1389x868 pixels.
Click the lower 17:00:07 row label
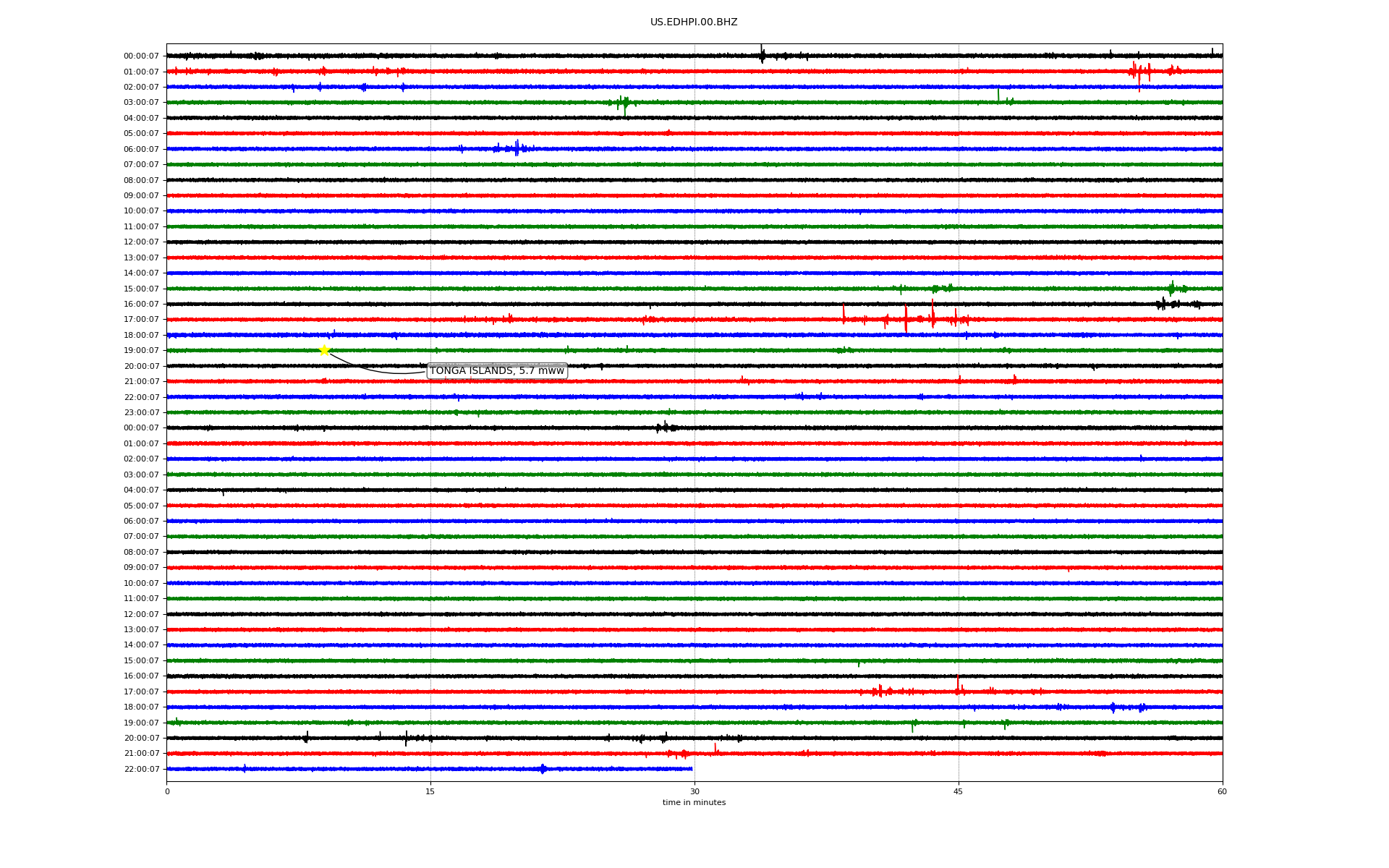point(141,692)
